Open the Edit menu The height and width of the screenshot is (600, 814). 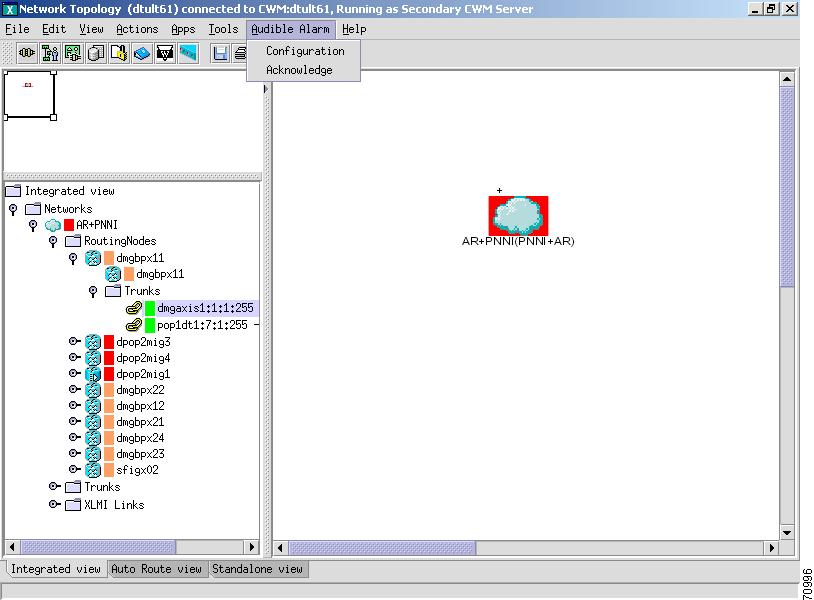pyautogui.click(x=54, y=29)
